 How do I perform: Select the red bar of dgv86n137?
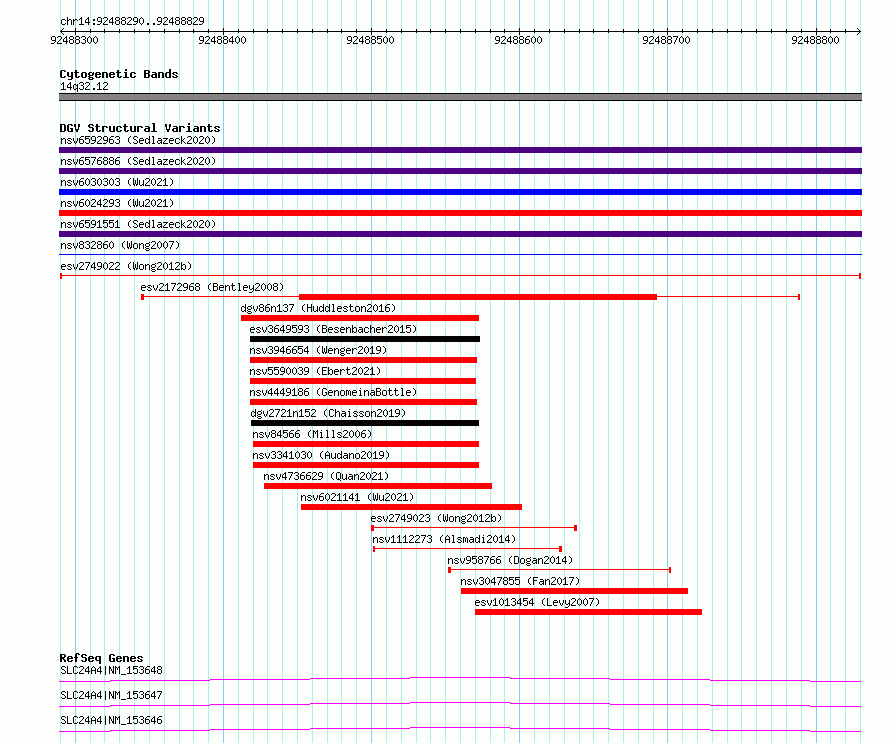(x=360, y=318)
